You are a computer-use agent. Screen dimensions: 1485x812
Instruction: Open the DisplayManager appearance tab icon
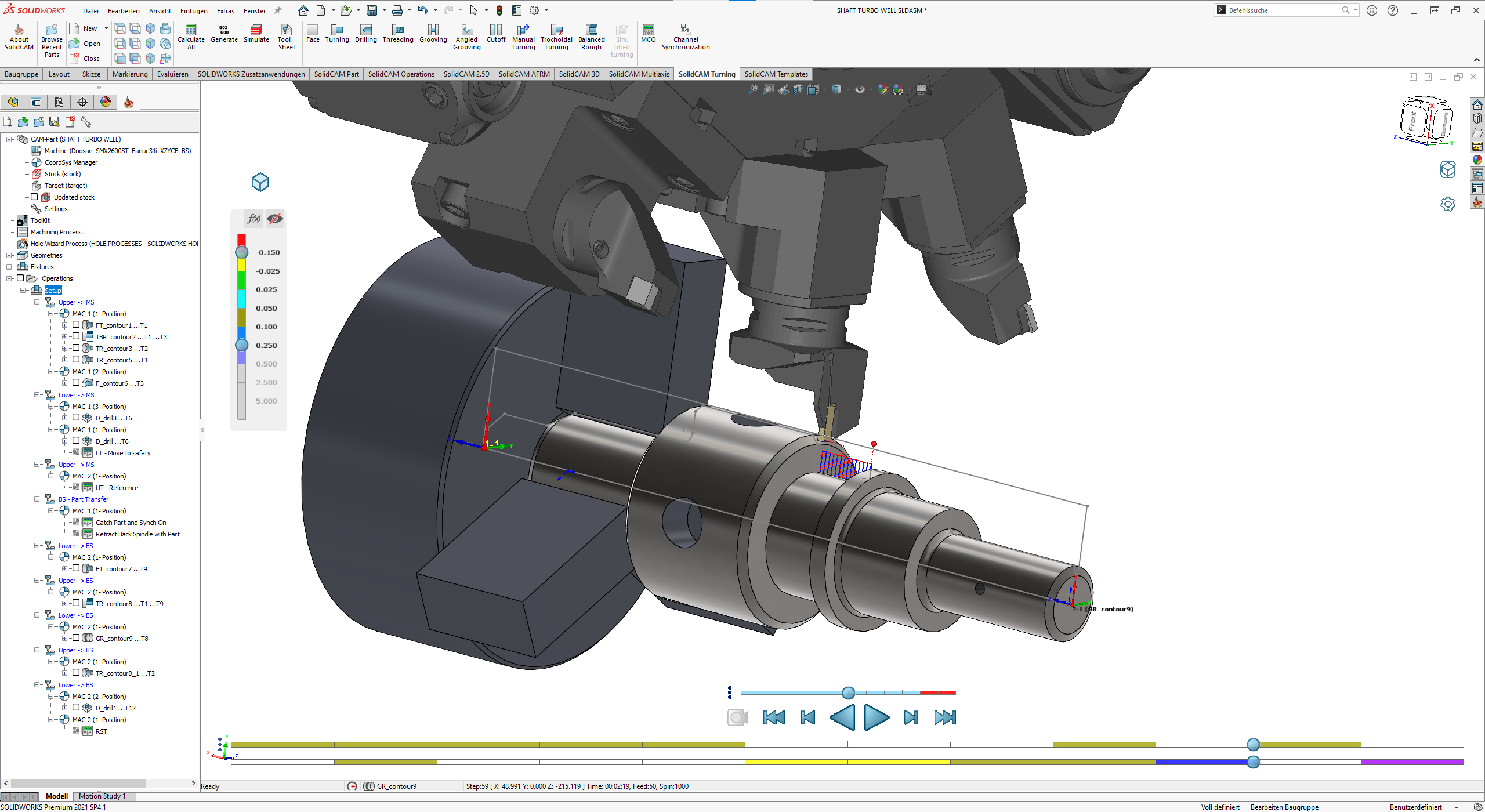click(106, 103)
